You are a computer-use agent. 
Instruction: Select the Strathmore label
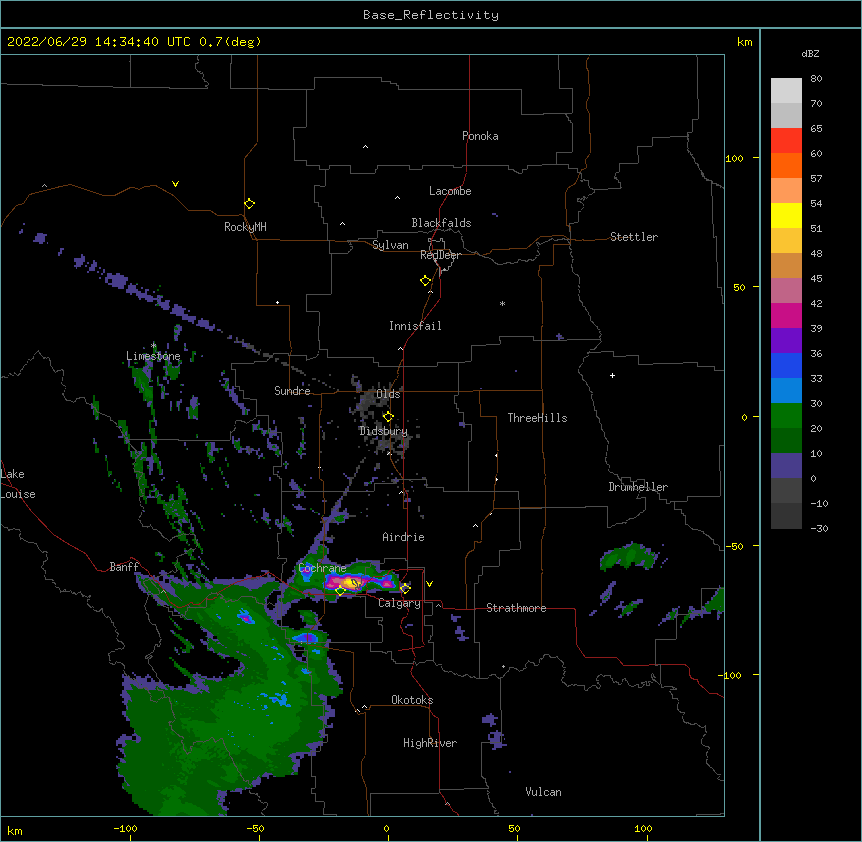click(x=516, y=608)
